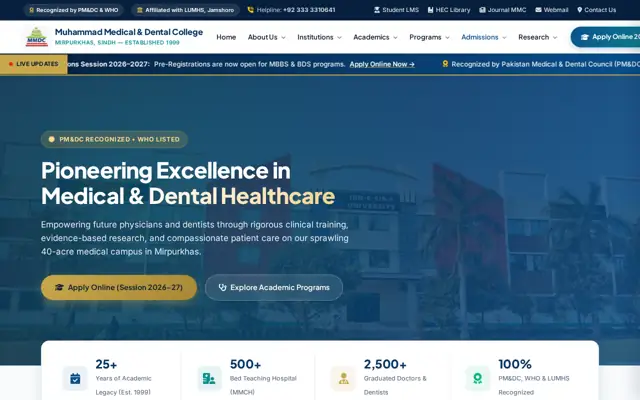640x400 pixels.
Task: Click the Recognized by PM&DC & WHO badge
Action: 73,10
